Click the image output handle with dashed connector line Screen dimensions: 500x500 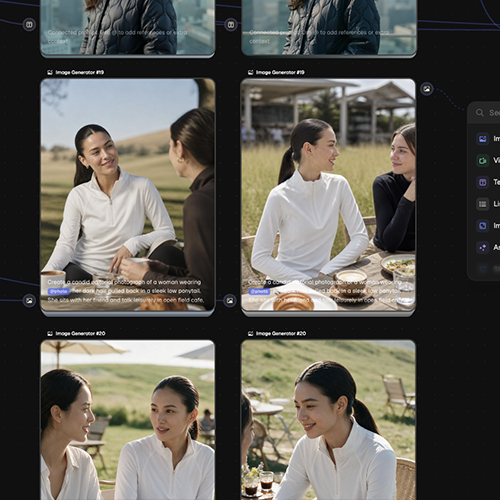coord(427,89)
